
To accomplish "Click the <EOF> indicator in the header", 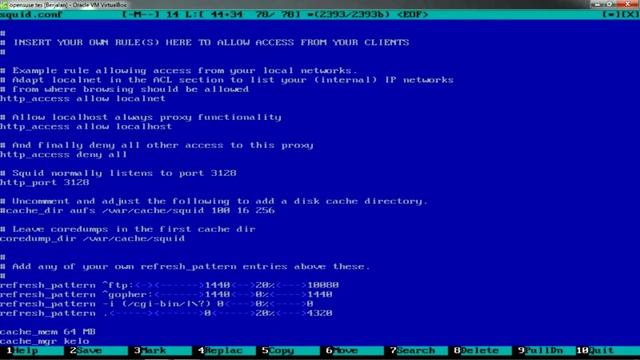I will tap(413, 14).
